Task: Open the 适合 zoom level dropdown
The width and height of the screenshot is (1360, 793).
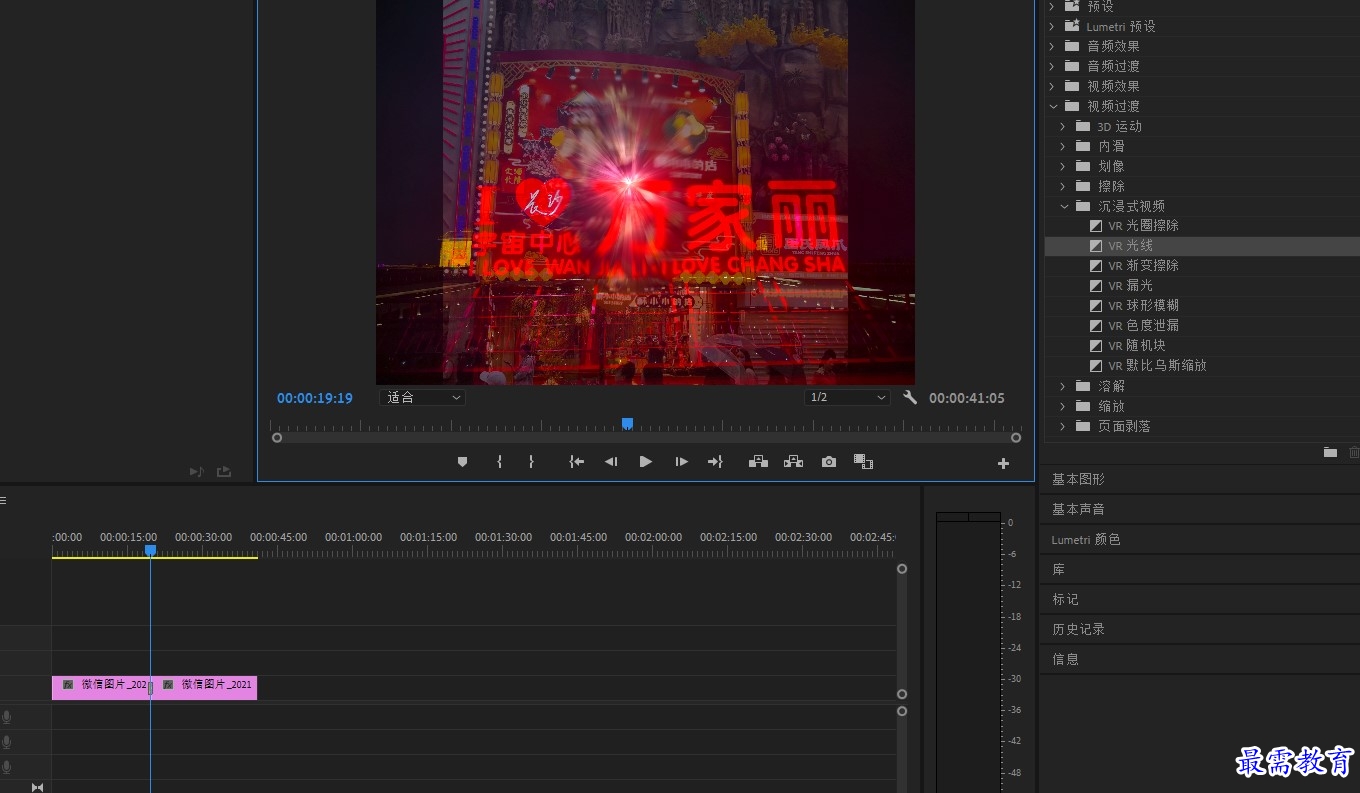Action: pyautogui.click(x=423, y=397)
